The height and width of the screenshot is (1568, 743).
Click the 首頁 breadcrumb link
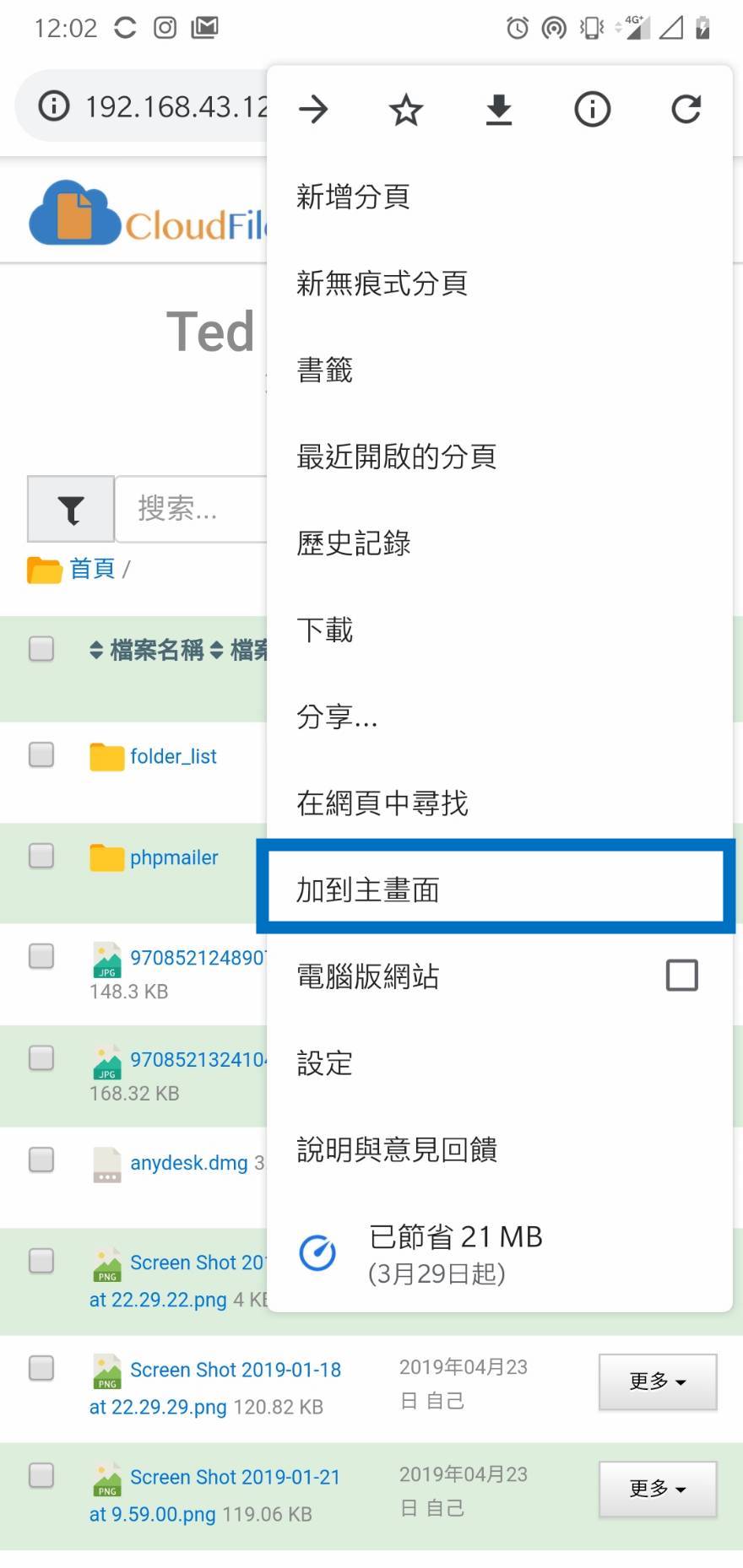[x=92, y=569]
